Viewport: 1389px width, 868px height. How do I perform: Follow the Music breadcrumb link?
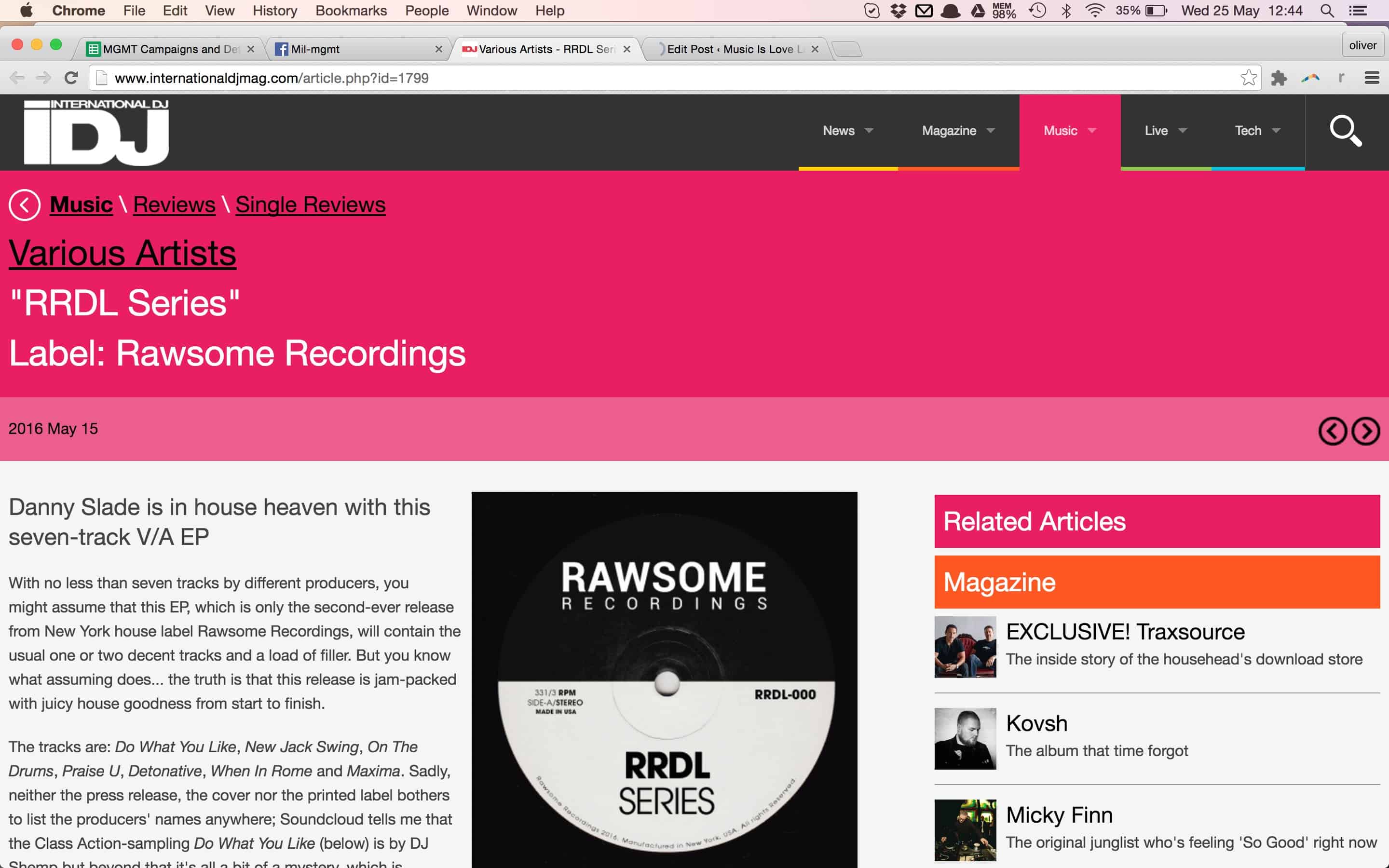(x=82, y=205)
